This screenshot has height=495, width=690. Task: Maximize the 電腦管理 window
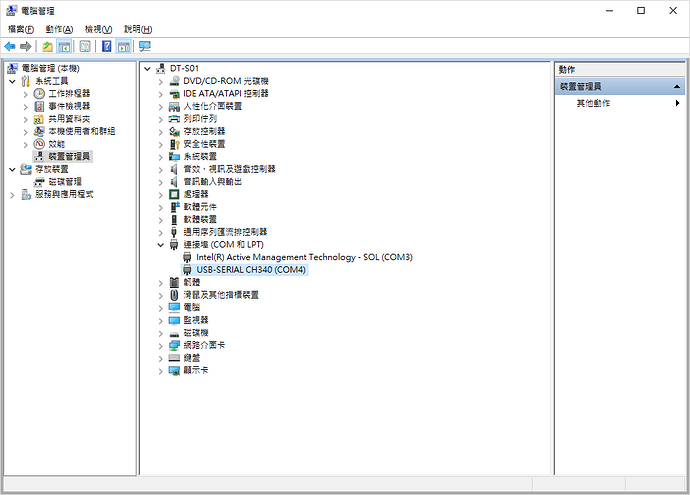point(641,11)
